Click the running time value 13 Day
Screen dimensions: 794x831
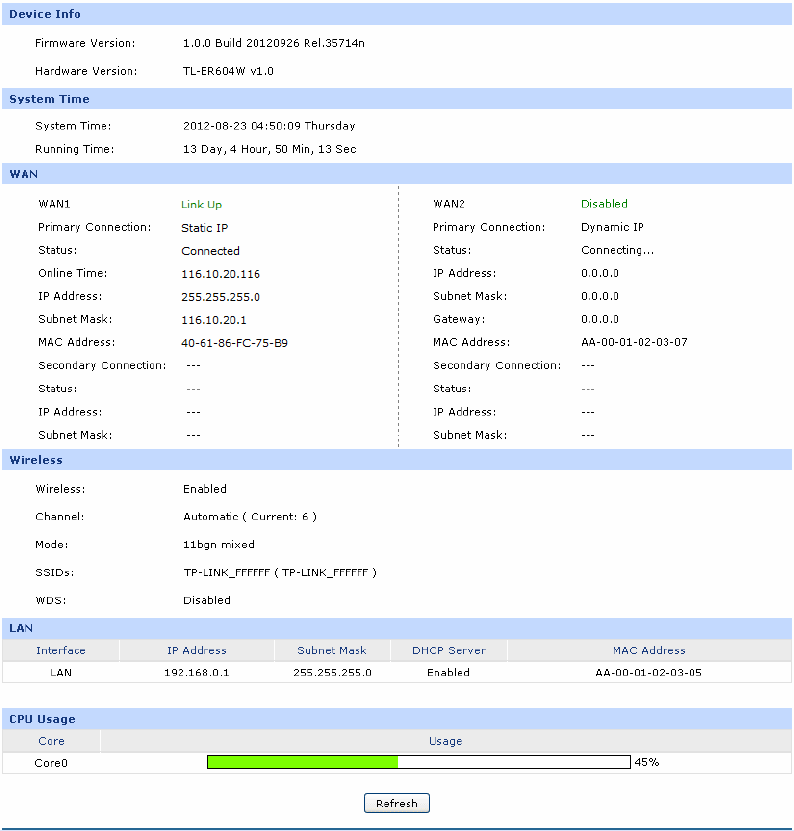pos(269,149)
